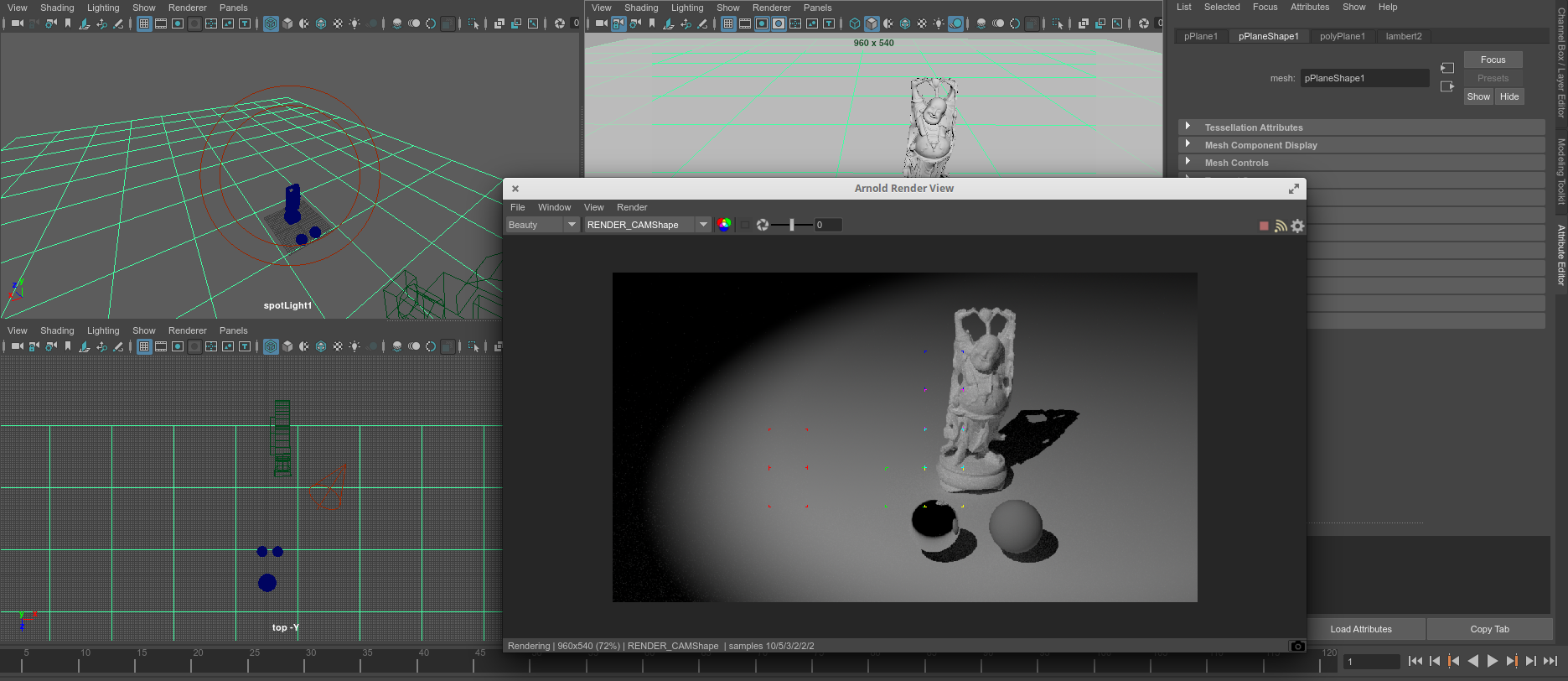Click the Focus button
The image size is (1568, 681).
(x=1493, y=60)
